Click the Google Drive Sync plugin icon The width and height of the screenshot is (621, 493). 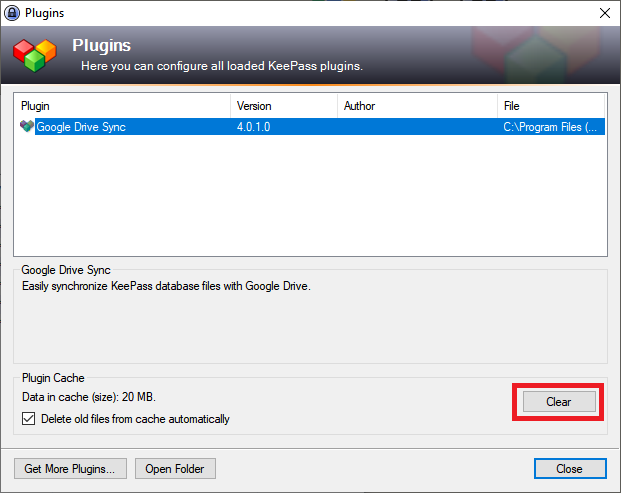coord(27,126)
